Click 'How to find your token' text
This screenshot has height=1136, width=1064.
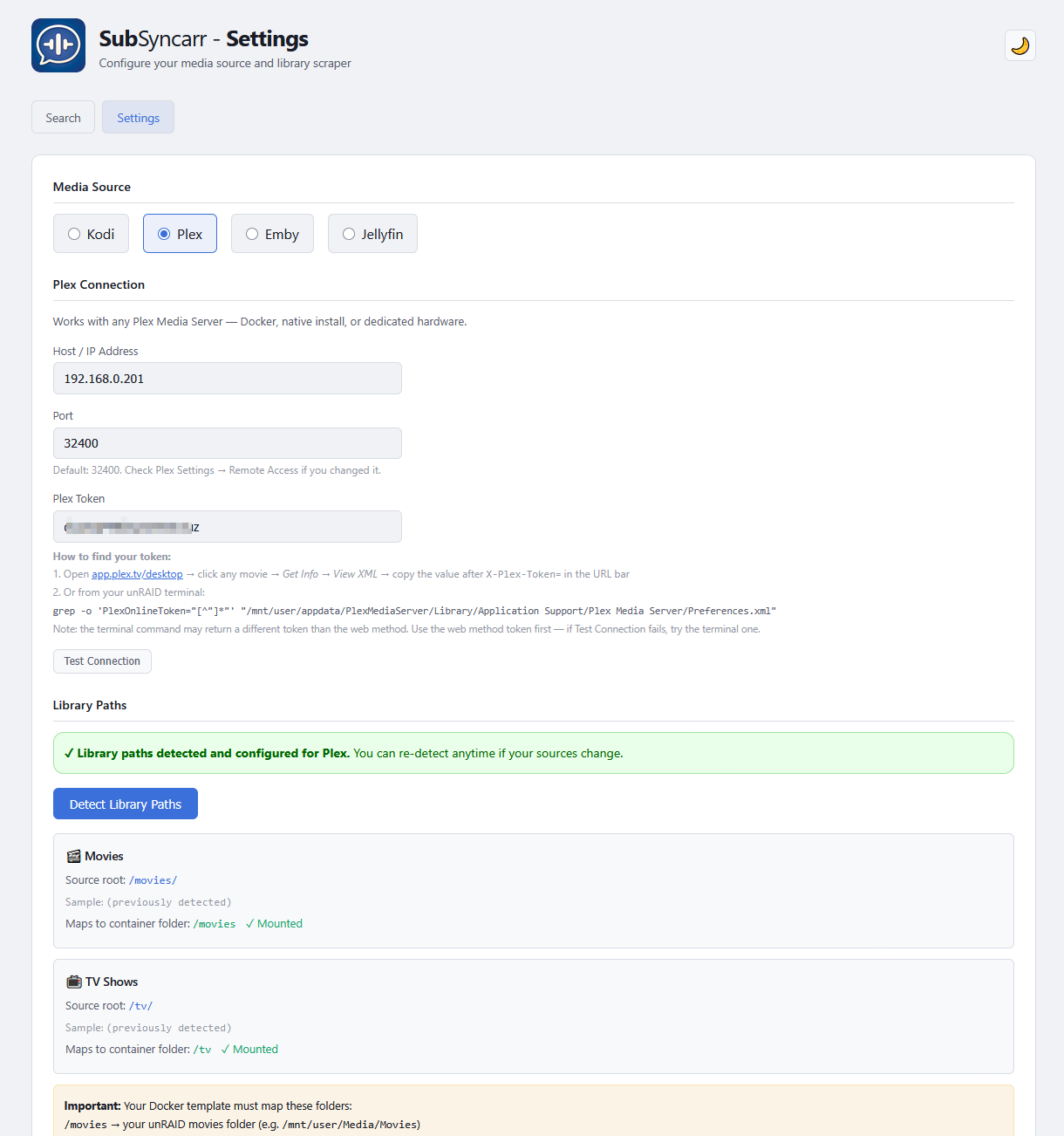pyautogui.click(x=112, y=557)
